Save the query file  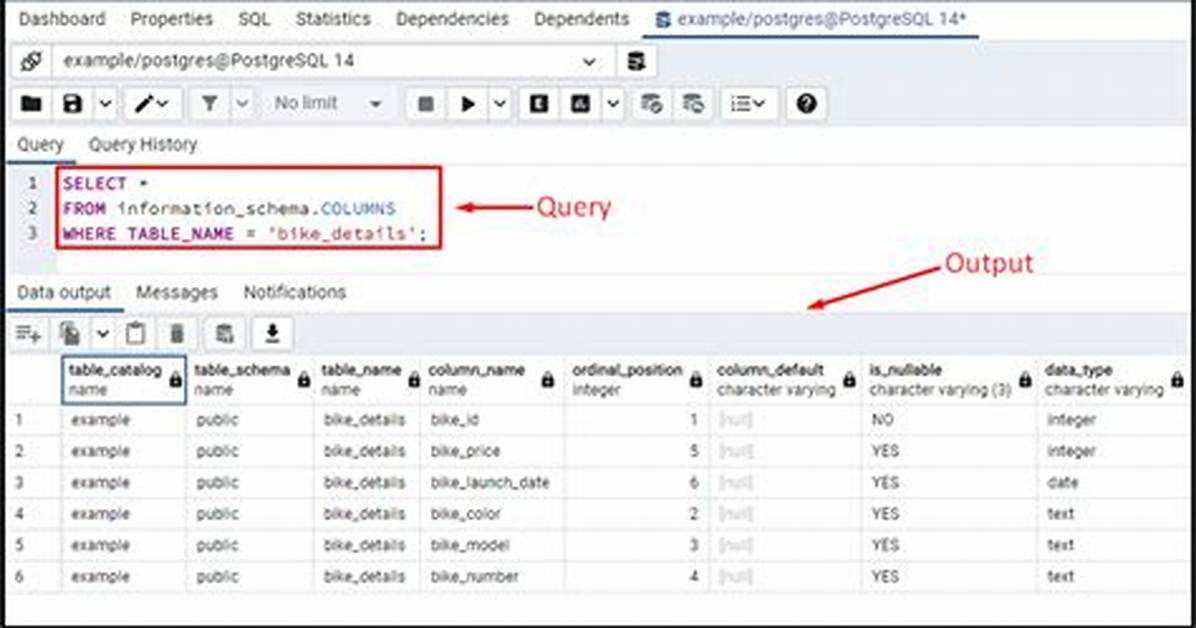click(72, 104)
